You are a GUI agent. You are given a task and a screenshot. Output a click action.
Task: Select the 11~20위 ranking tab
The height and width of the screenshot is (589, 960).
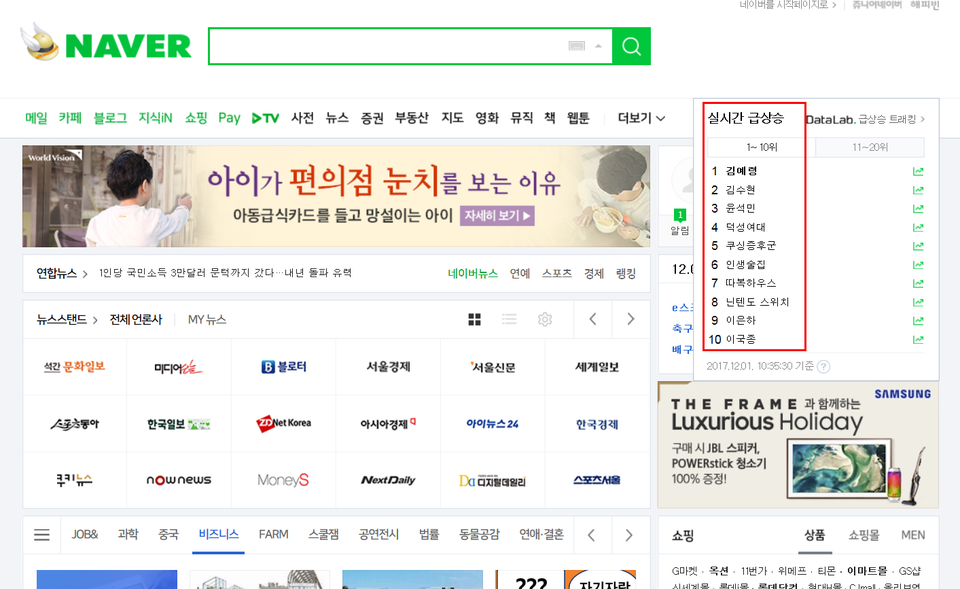pyautogui.click(x=870, y=147)
